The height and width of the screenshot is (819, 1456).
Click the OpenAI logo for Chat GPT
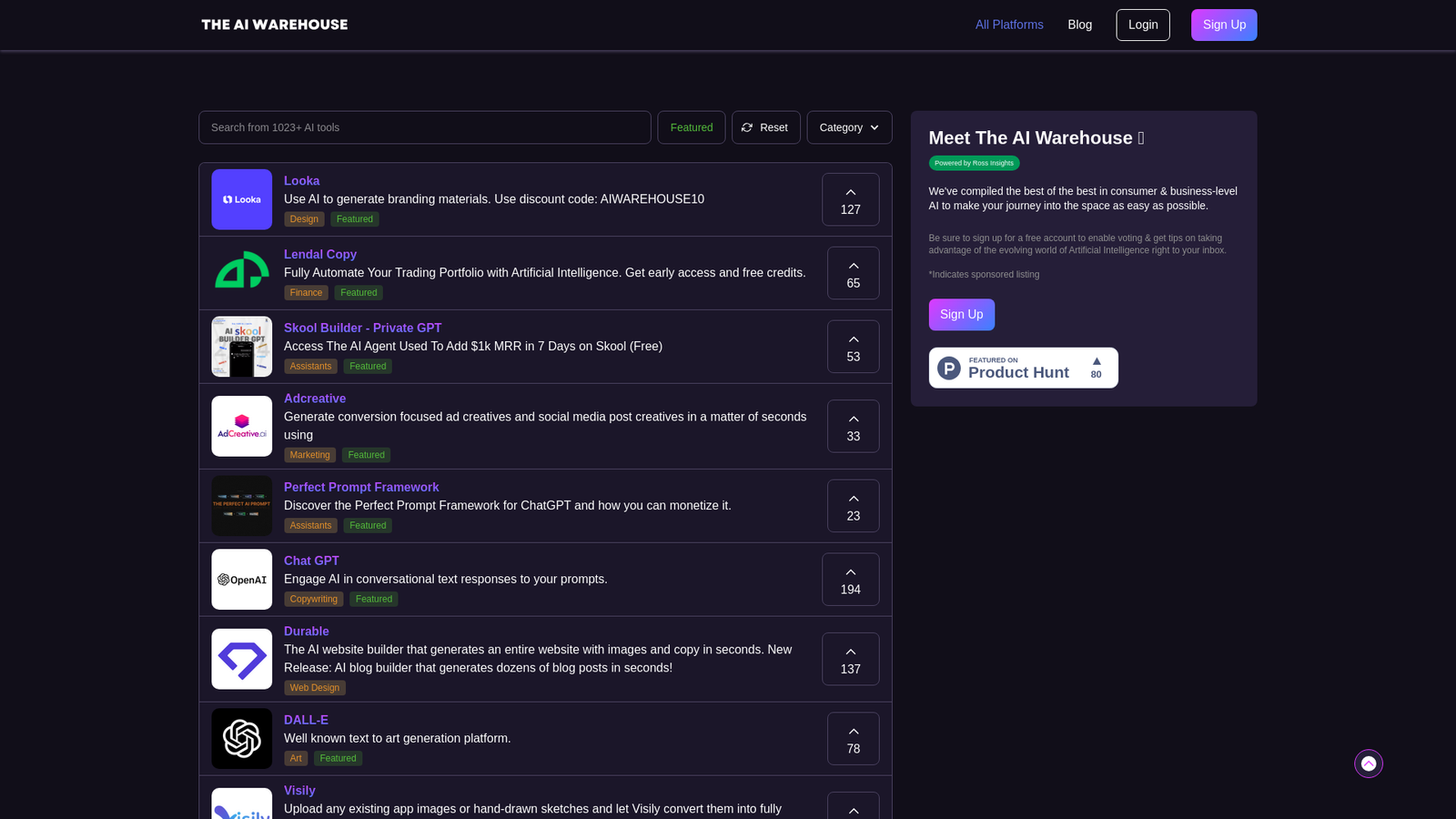click(x=241, y=580)
